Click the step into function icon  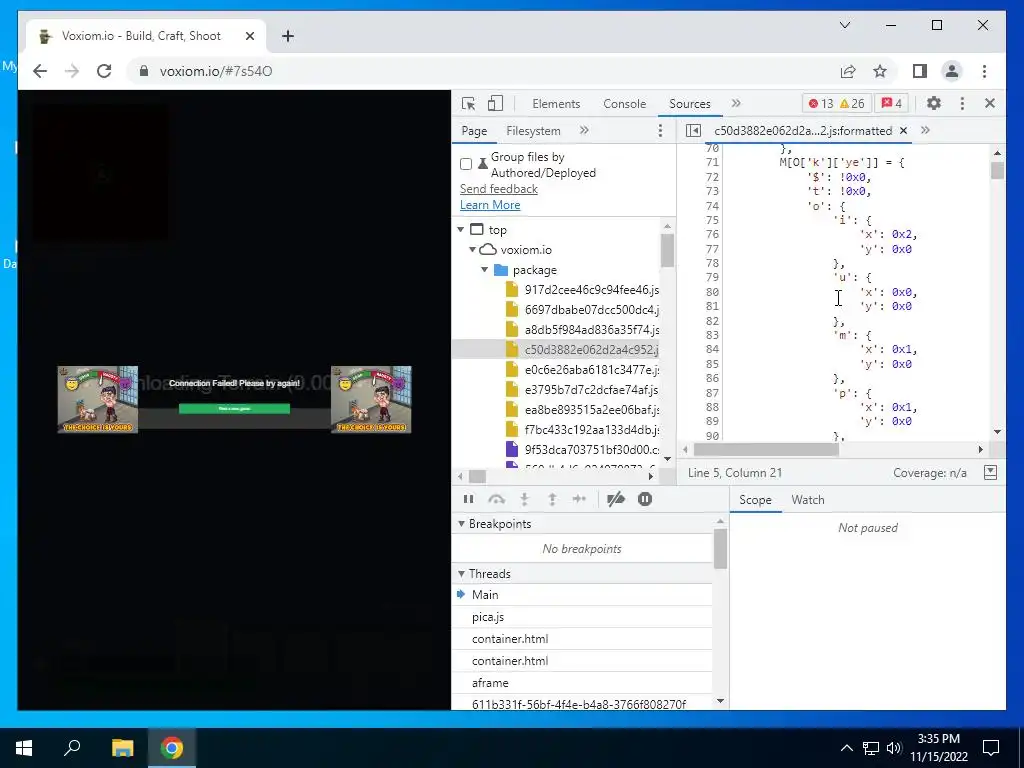click(x=524, y=500)
